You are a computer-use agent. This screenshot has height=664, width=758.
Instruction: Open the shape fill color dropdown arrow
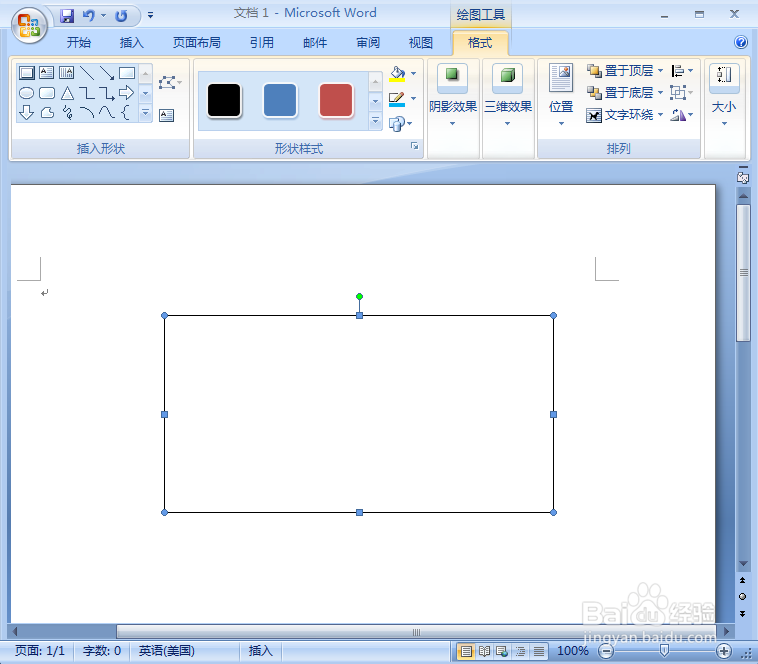coord(413,73)
